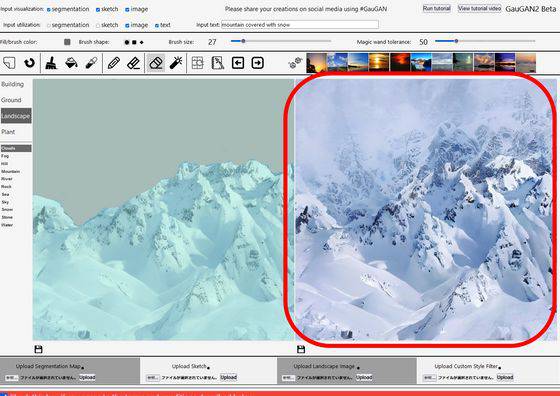Pick the eyedropper tool
560x396 pixels.
pos(91,63)
